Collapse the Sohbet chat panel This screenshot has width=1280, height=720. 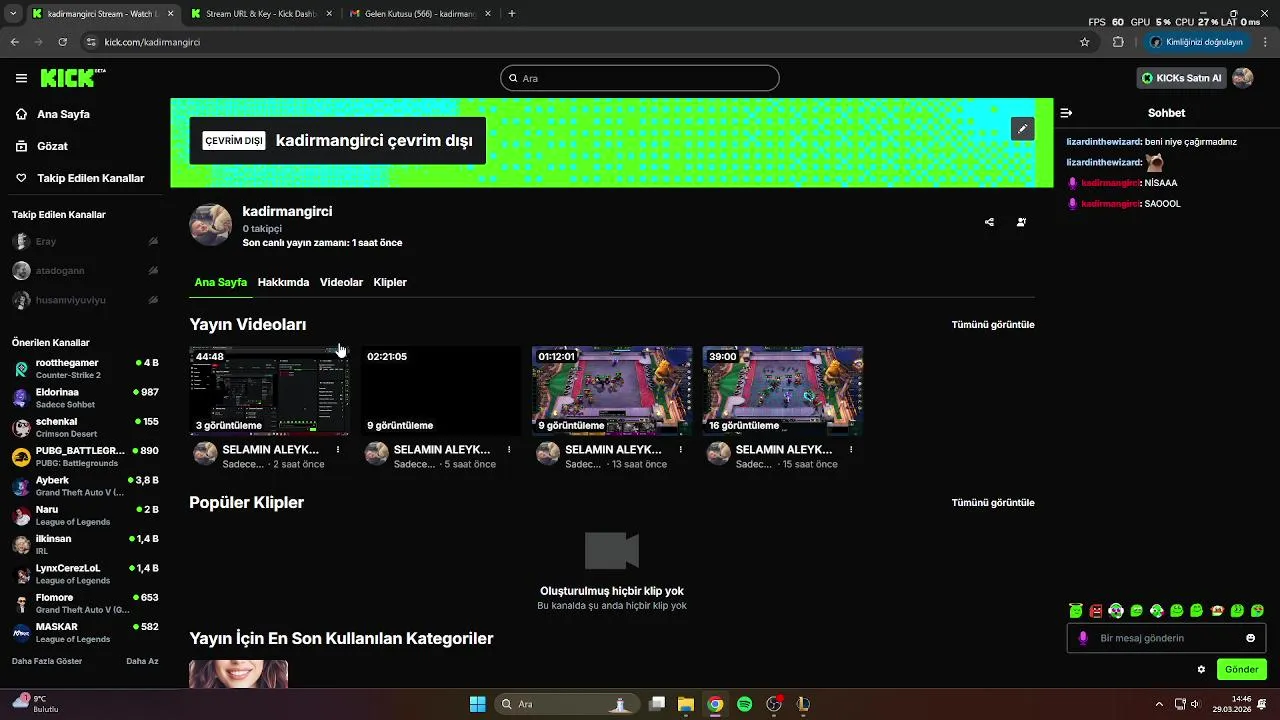[x=1066, y=113]
